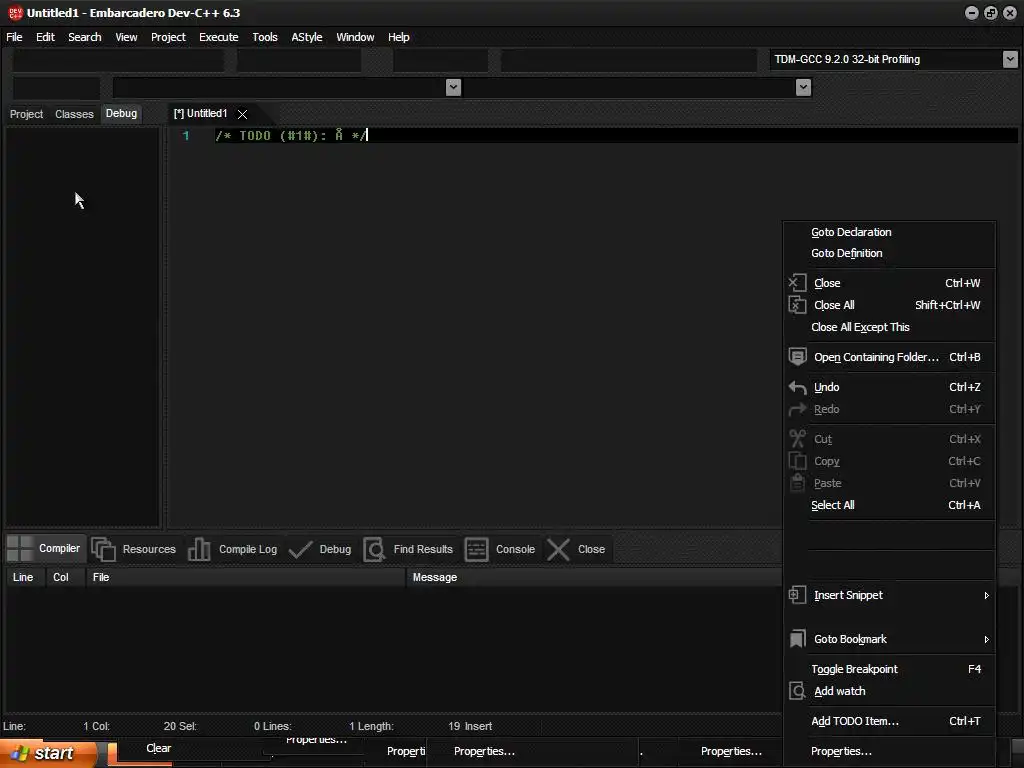Choose Toggle Breakpoint F4
Image resolution: width=1024 pixels, height=768 pixels.
pos(889,669)
